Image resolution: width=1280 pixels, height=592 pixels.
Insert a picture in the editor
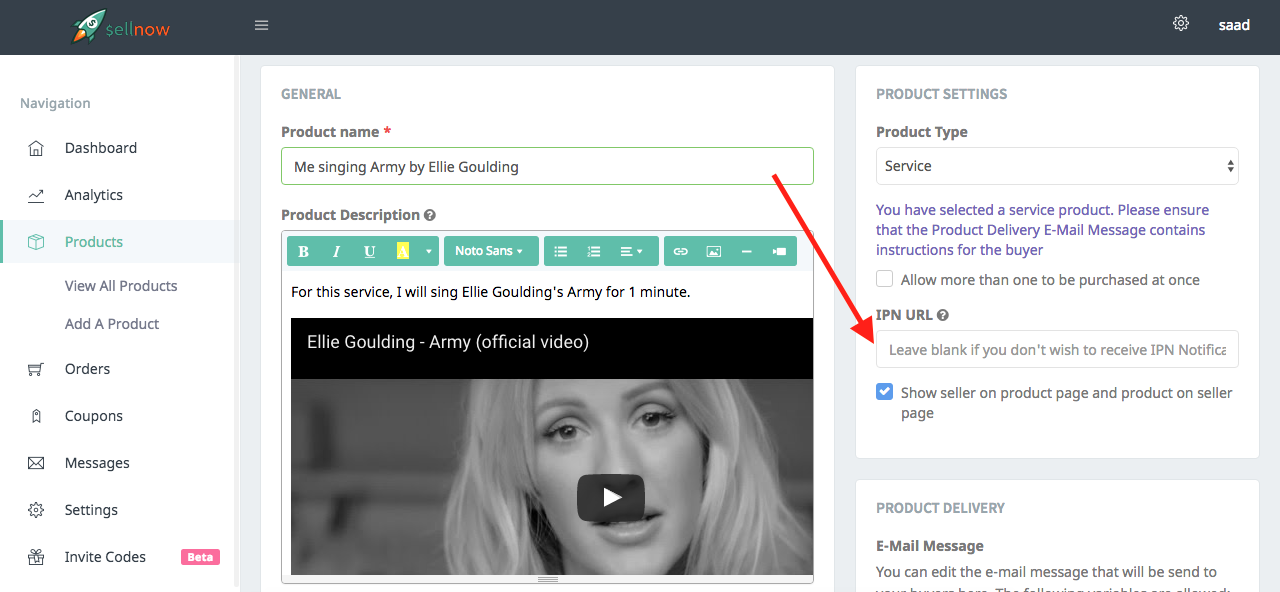point(714,251)
